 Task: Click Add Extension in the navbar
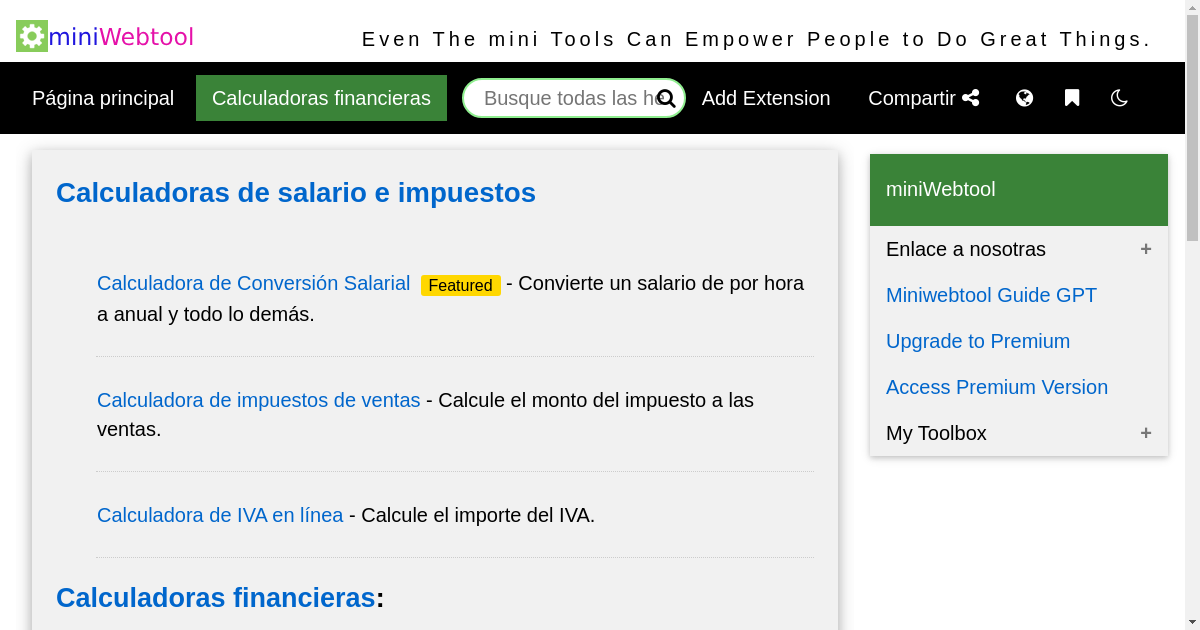(766, 98)
